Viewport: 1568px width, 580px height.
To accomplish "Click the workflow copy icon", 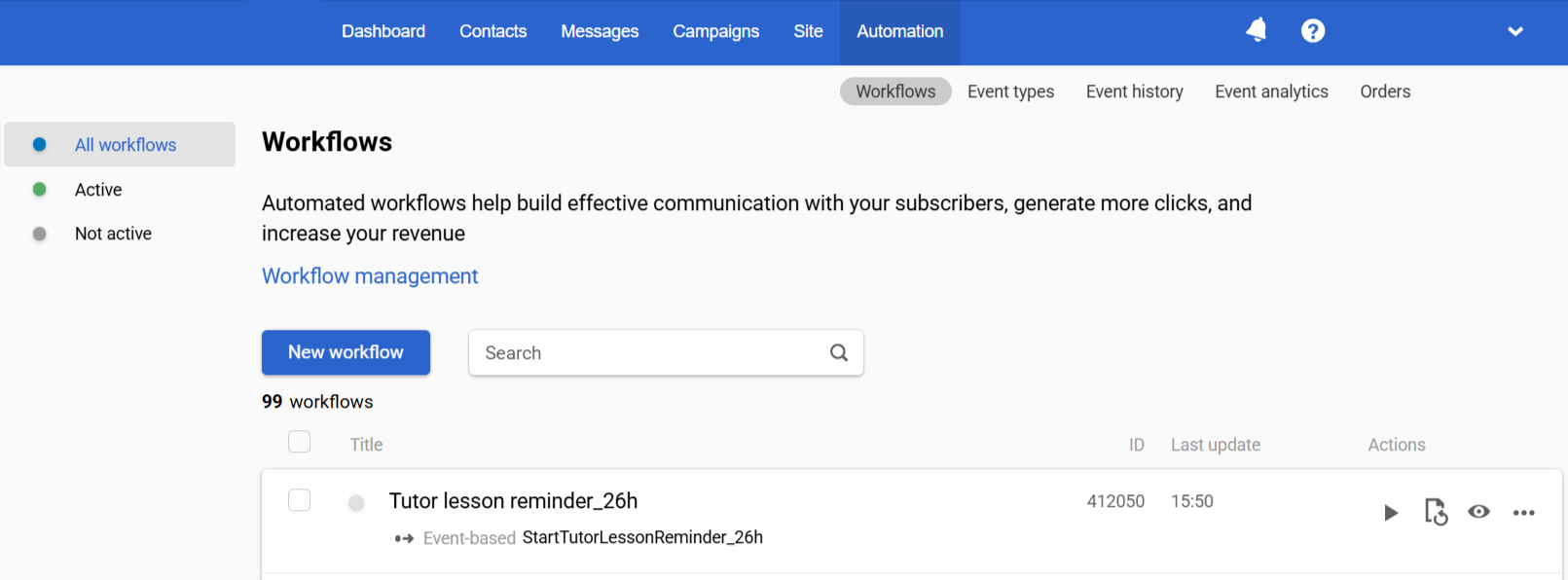I will click(x=1436, y=512).
